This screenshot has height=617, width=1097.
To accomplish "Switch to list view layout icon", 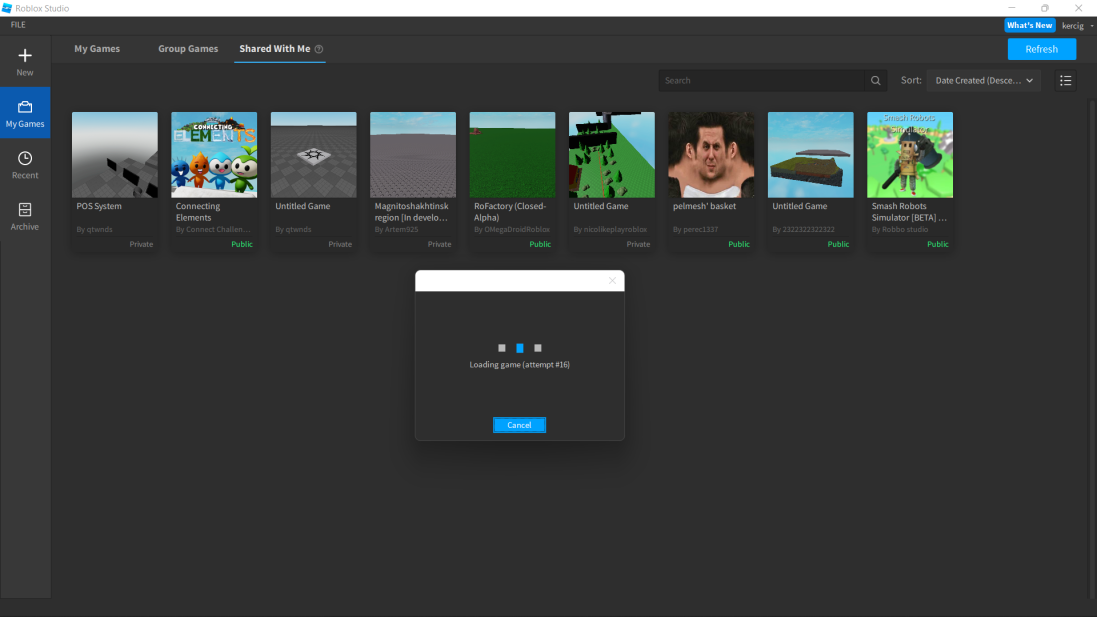I will click(1066, 80).
